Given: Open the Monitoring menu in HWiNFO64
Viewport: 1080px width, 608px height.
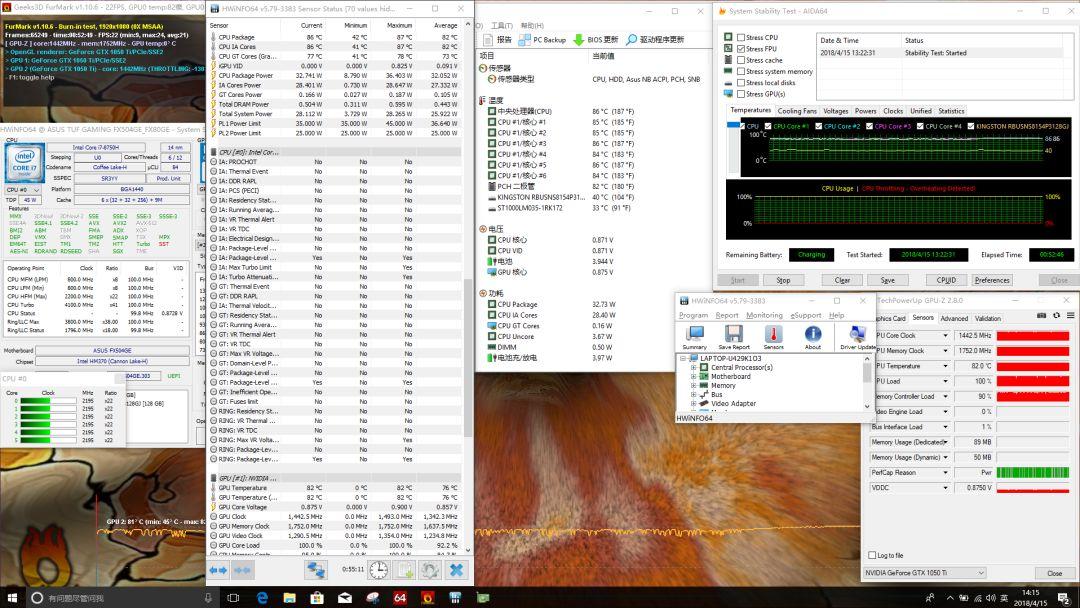Looking at the screenshot, I should click(764, 315).
